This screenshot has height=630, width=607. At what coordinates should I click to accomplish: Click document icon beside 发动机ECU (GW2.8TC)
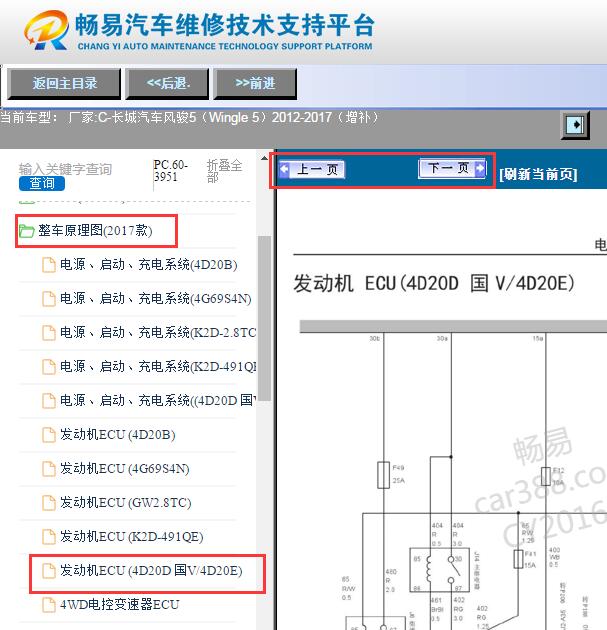click(49, 503)
